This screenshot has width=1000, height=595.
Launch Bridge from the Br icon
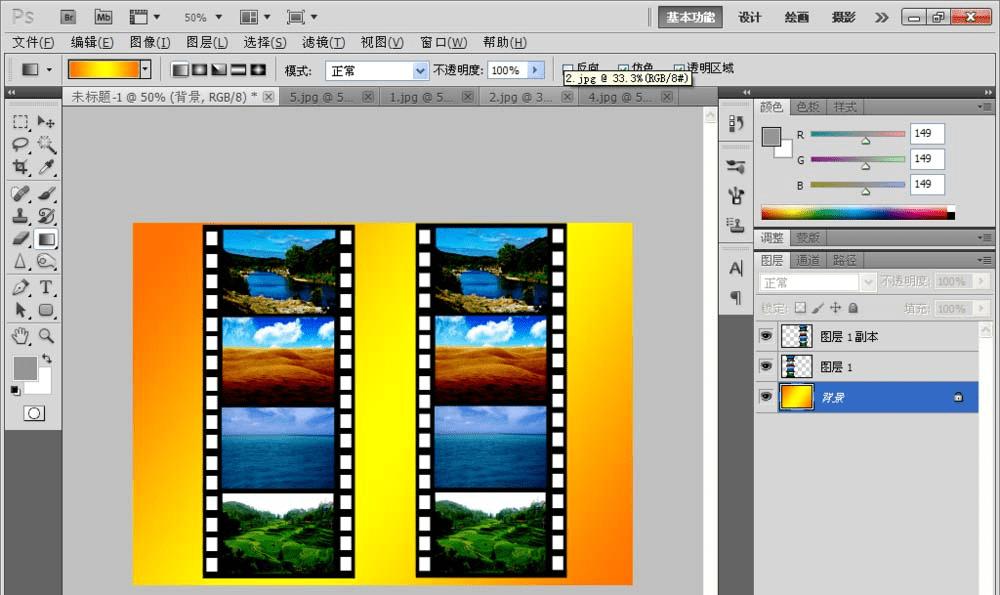(x=68, y=17)
